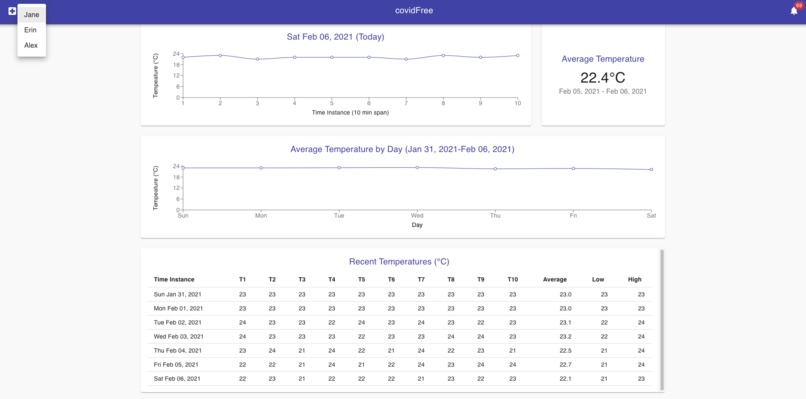This screenshot has width=806, height=399.
Task: Click the 22.4°C average value
Action: click(x=602, y=78)
